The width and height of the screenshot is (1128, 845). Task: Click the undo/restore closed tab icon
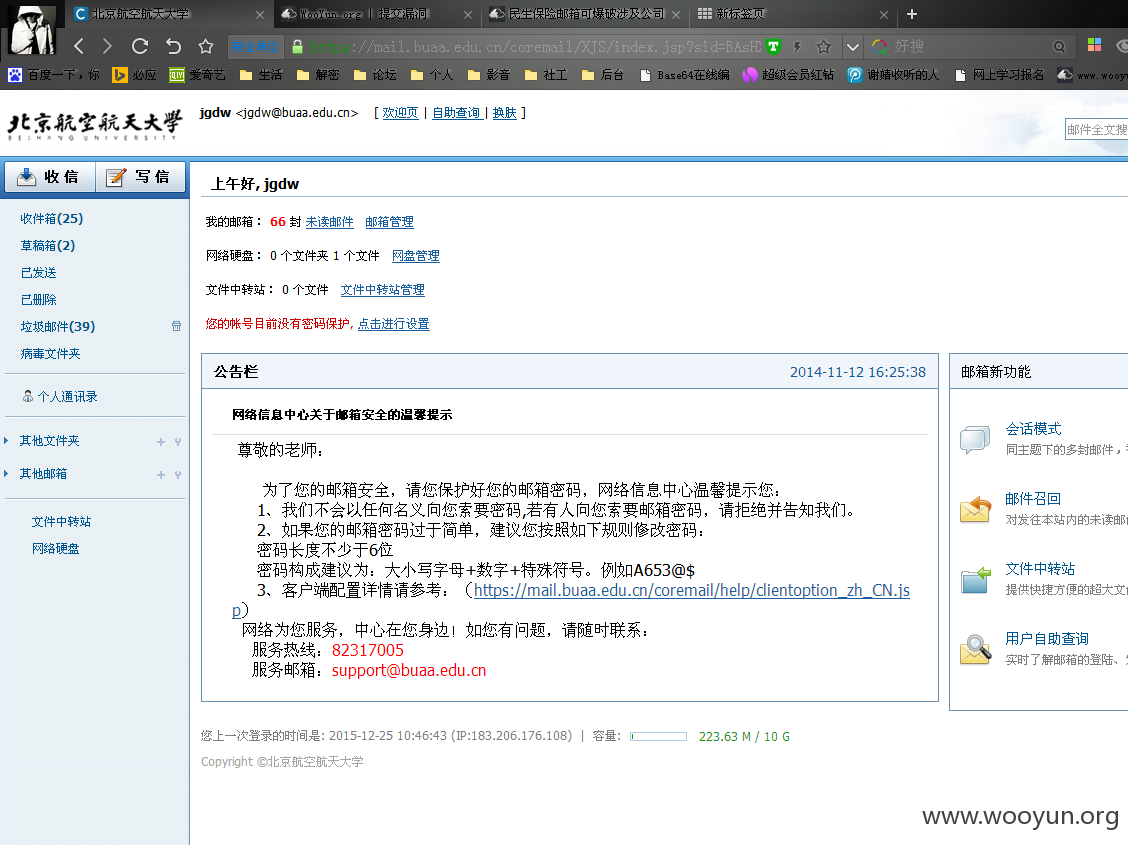(x=173, y=47)
